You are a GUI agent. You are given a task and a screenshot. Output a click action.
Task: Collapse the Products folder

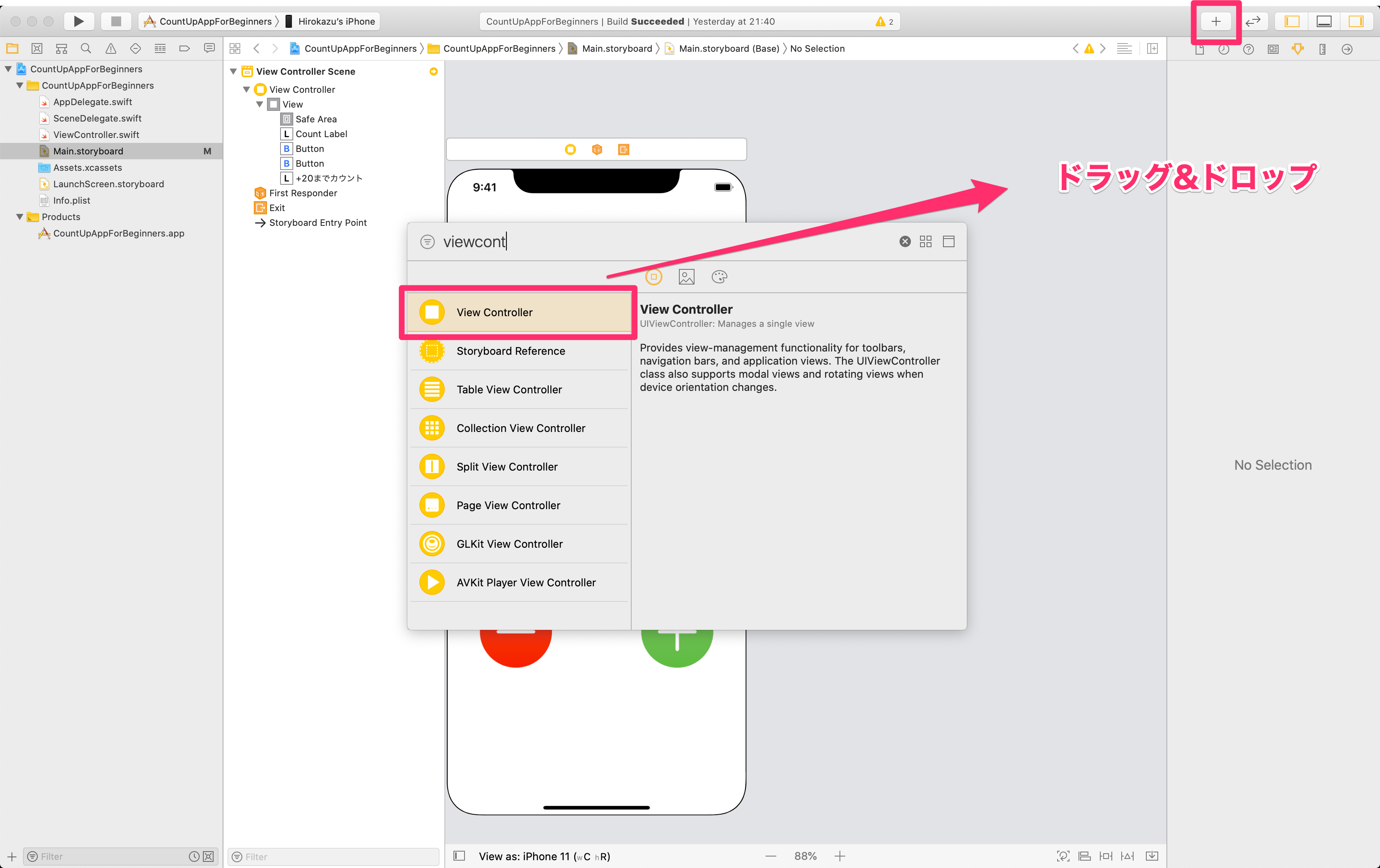coord(20,217)
